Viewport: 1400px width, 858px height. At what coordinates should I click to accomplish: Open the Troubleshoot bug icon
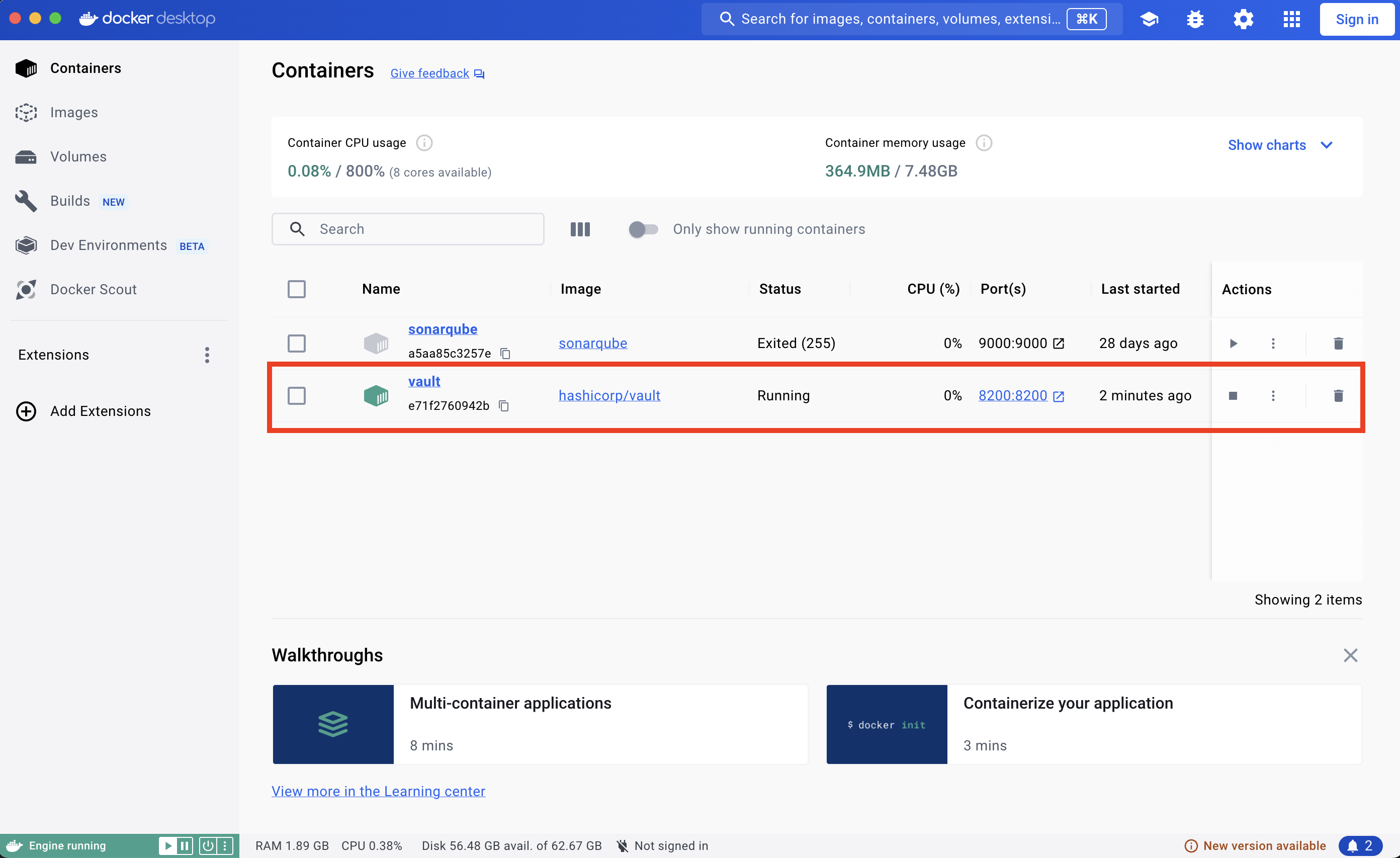1195,19
